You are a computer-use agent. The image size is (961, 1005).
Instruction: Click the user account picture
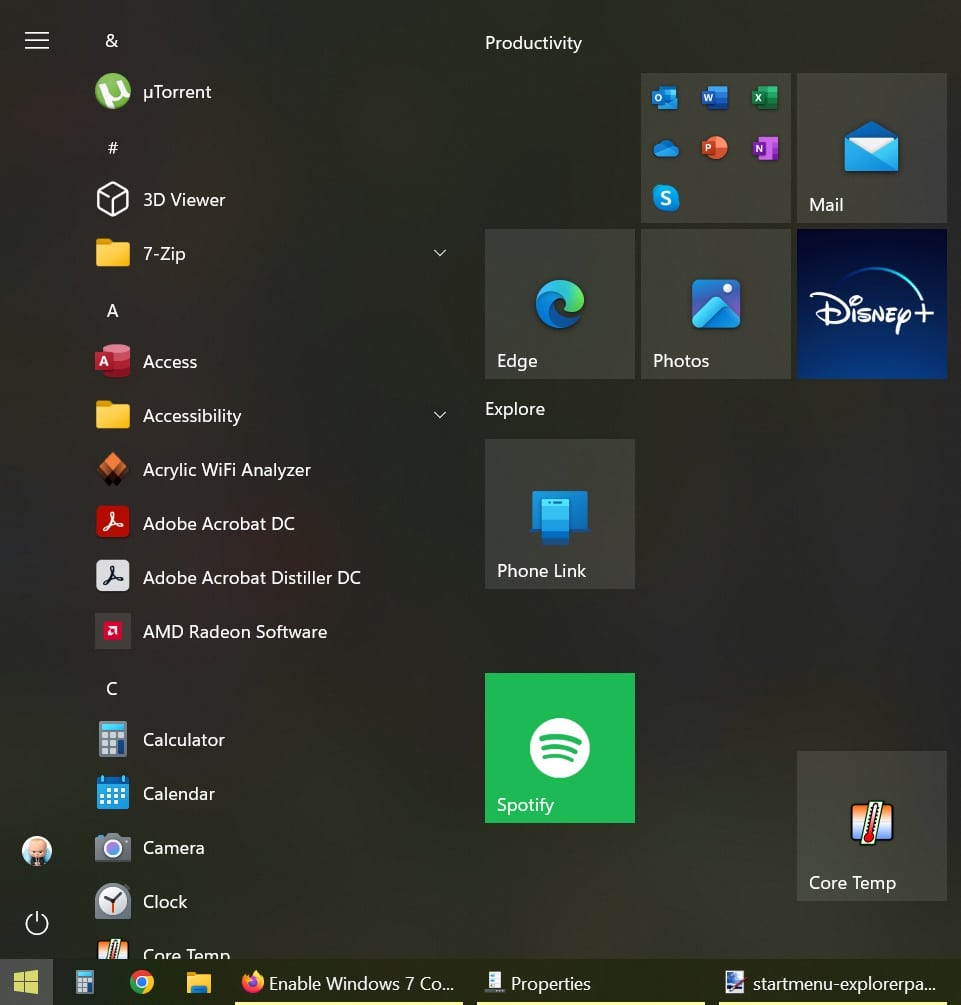[x=37, y=851]
